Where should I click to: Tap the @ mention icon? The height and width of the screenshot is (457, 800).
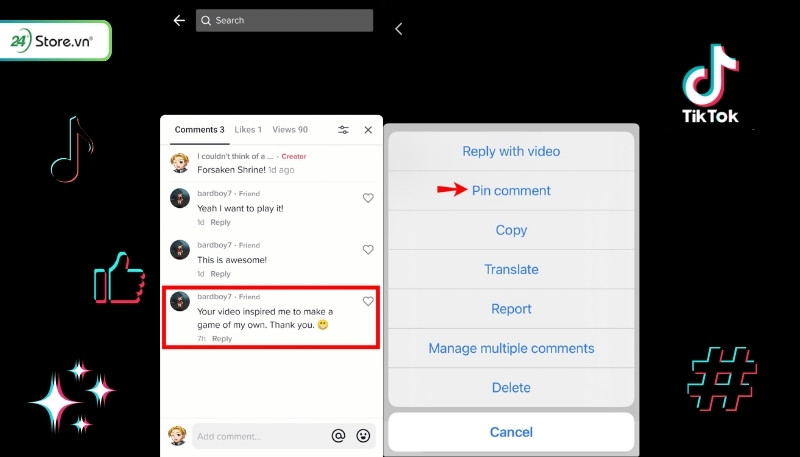(338, 436)
